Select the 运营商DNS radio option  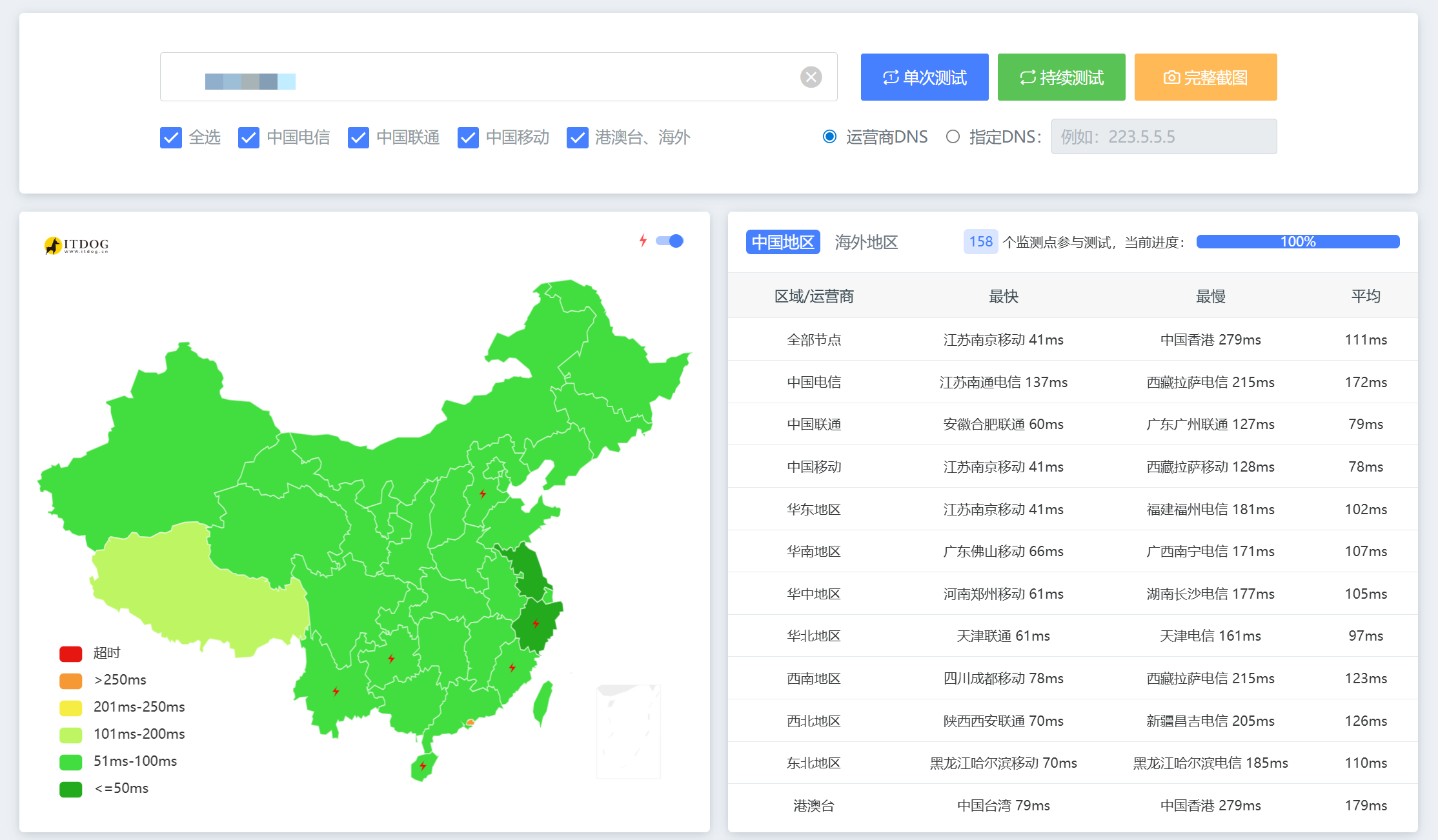830,137
